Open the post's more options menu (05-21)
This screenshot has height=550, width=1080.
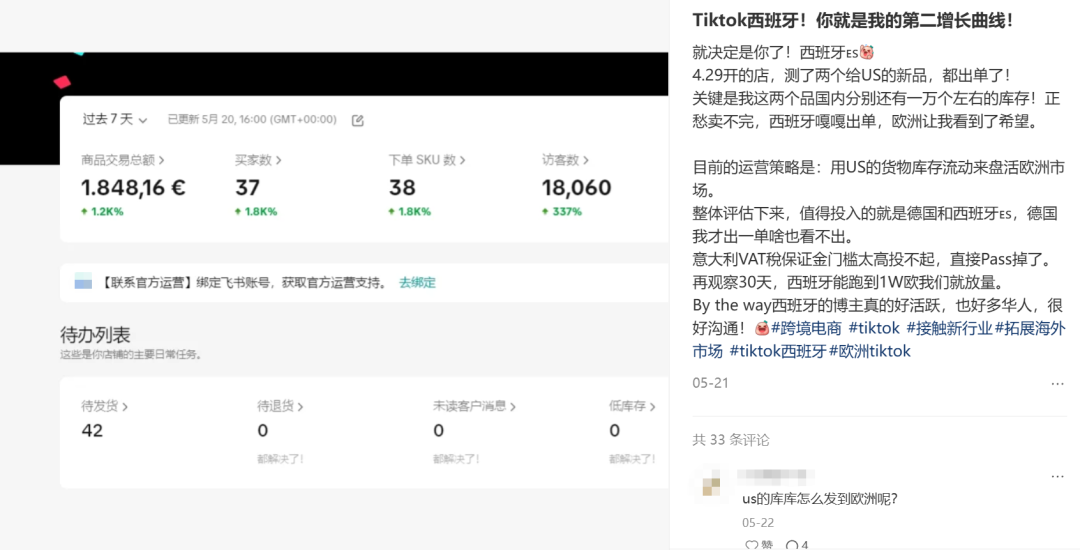click(1057, 383)
